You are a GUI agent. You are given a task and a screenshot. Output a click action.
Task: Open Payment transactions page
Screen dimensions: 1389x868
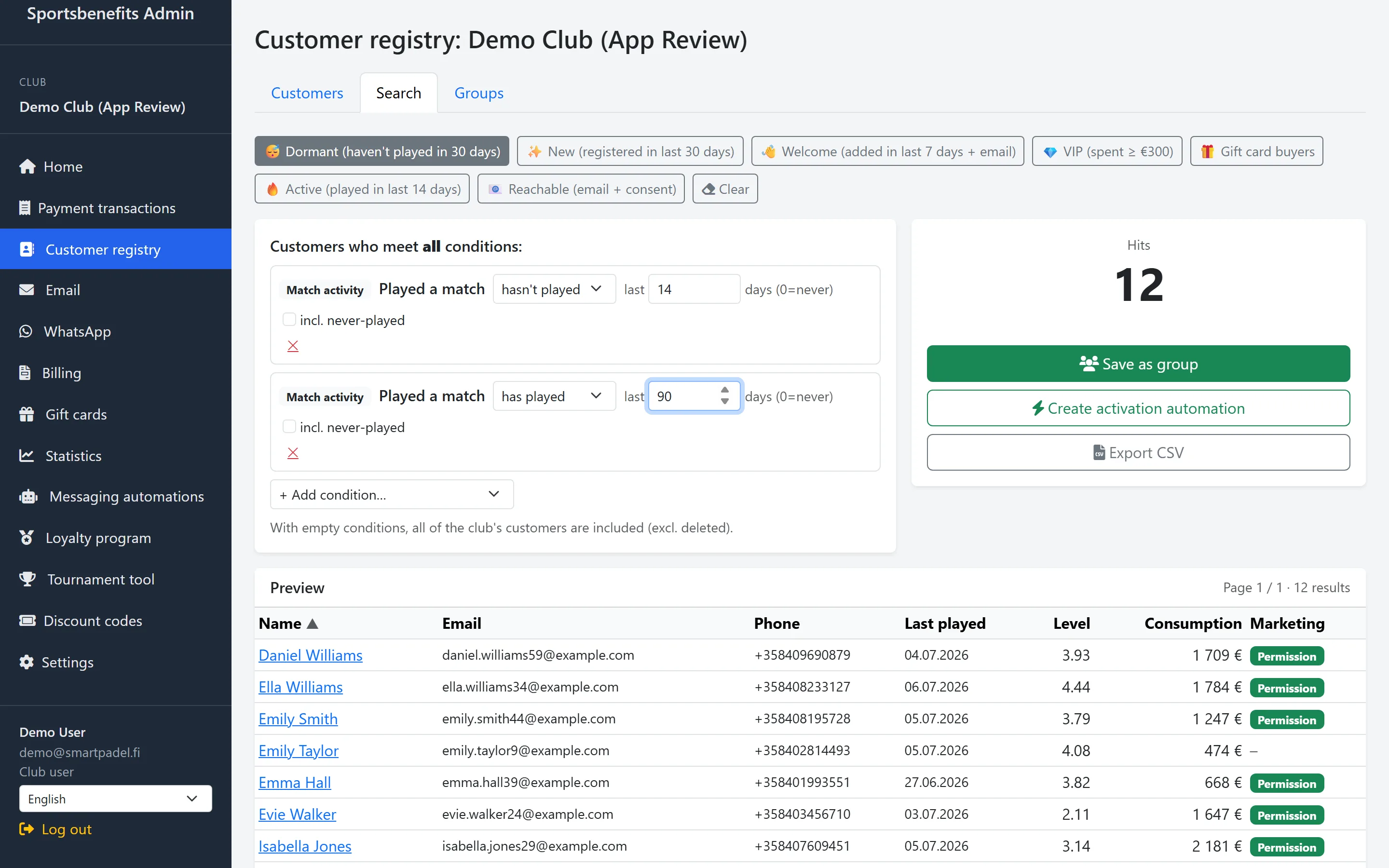pos(115,208)
